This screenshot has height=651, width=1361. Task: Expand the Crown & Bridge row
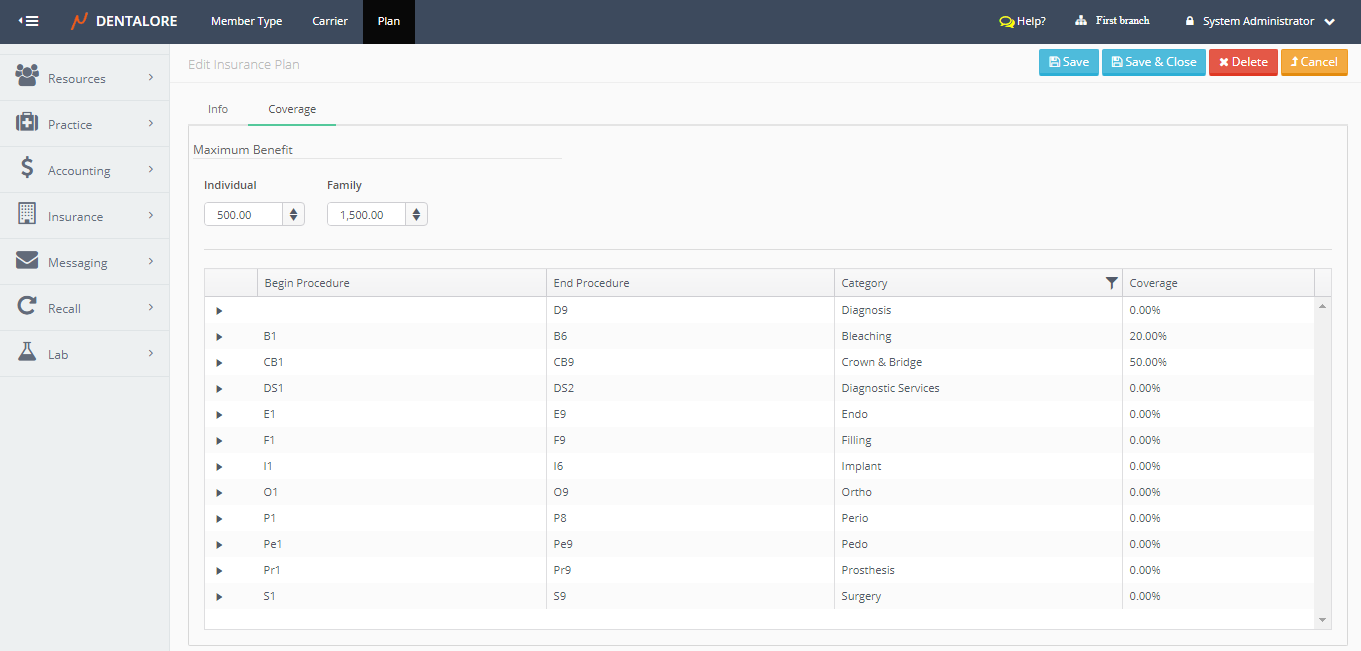(219, 363)
